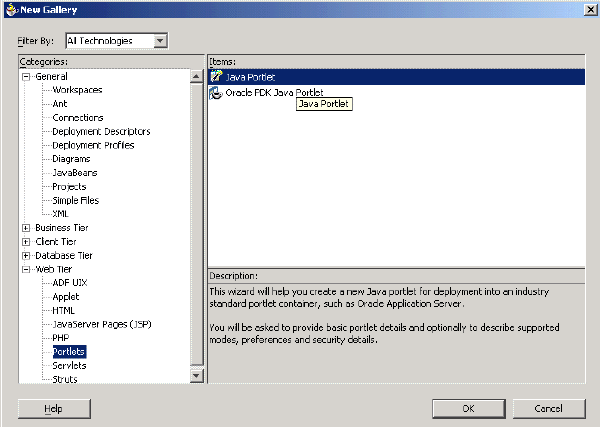The width and height of the screenshot is (600, 427).
Task: Expand the Database Tier category
Action: point(26,256)
